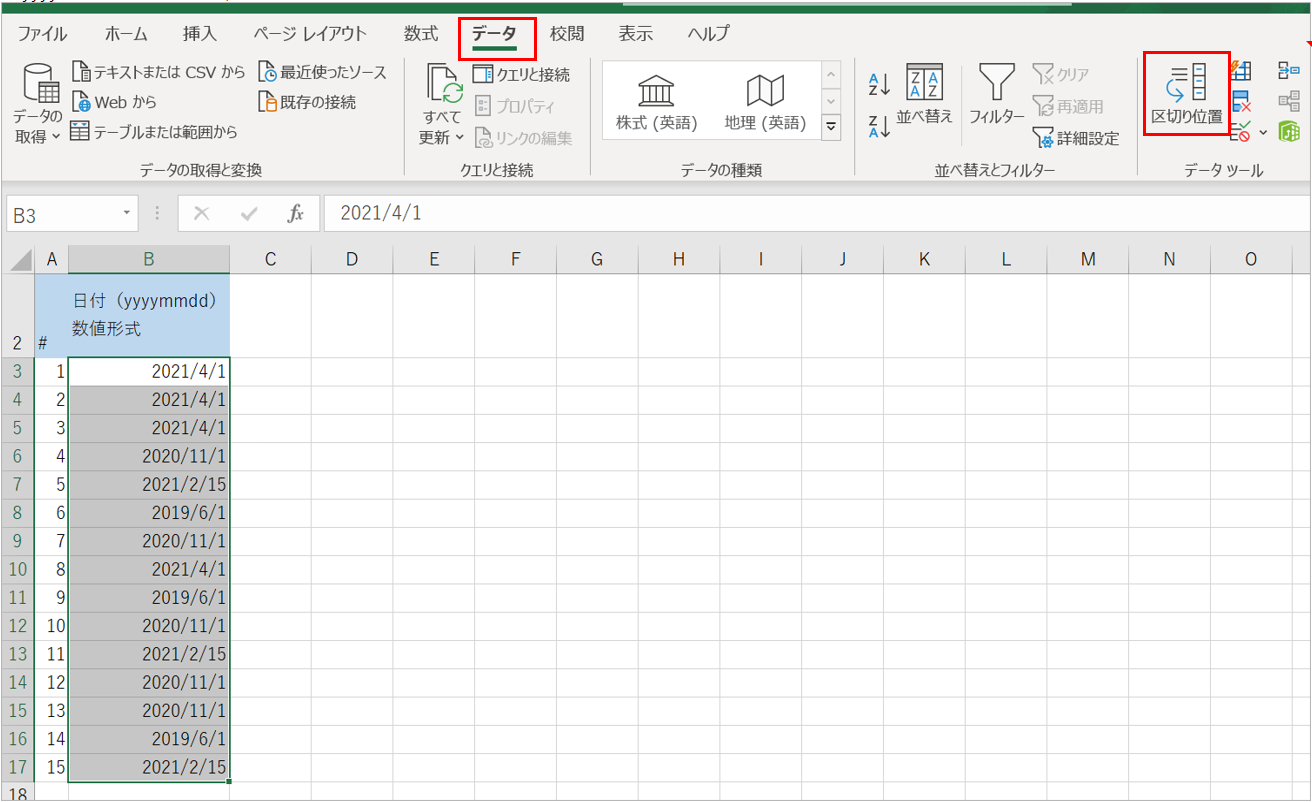Image resolution: width=1312 pixels, height=802 pixels.
Task: Click the 詳細設定 filter button
Action: [x=1076, y=138]
